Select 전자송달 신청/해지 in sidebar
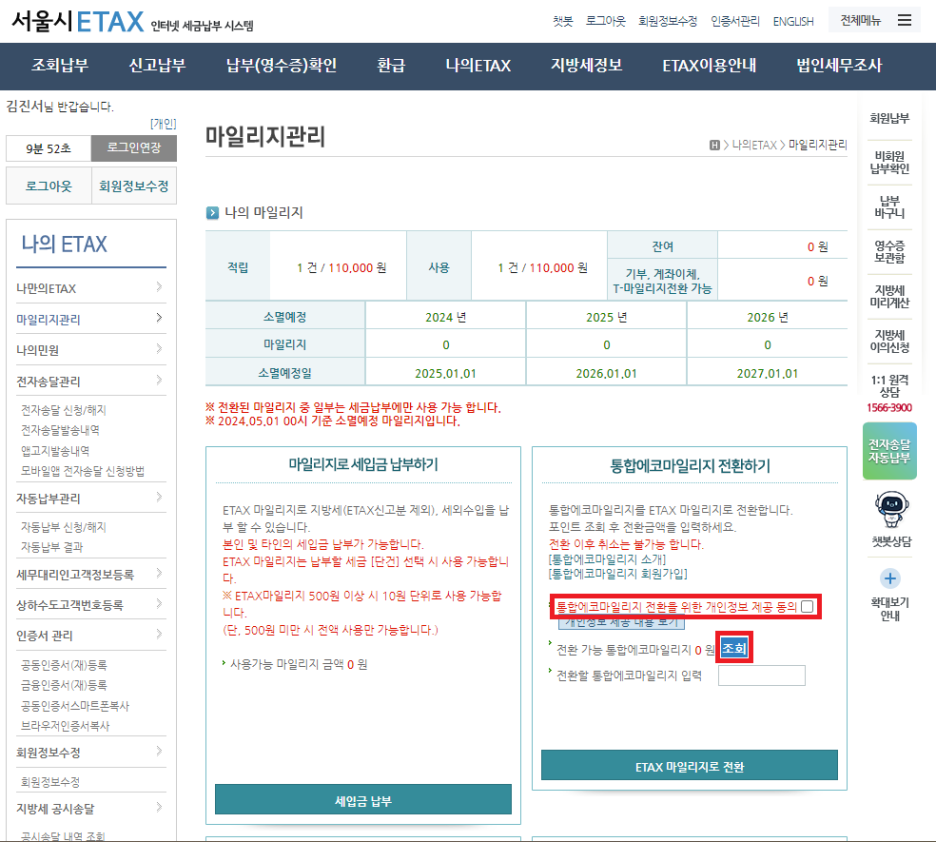 pyautogui.click(x=63, y=410)
